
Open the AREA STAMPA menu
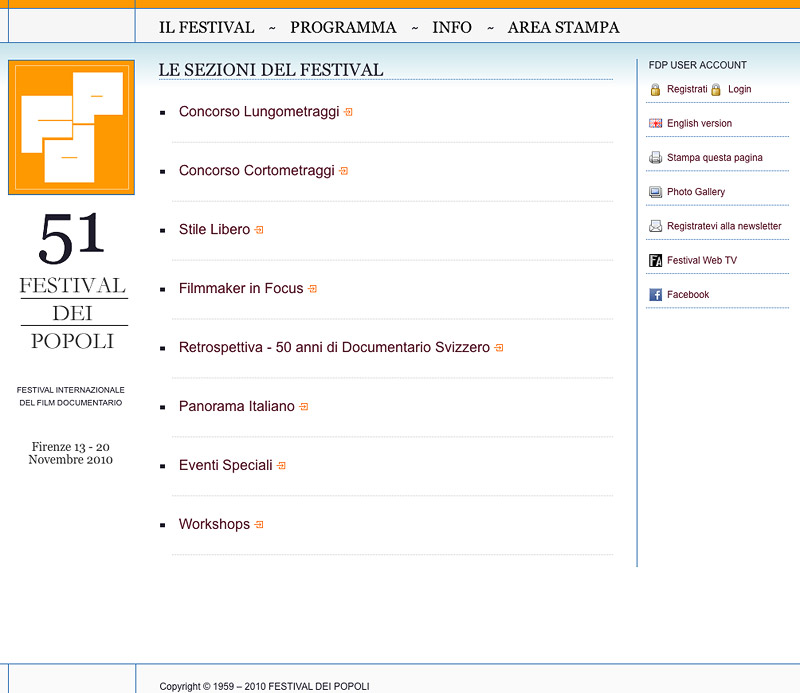pos(563,27)
